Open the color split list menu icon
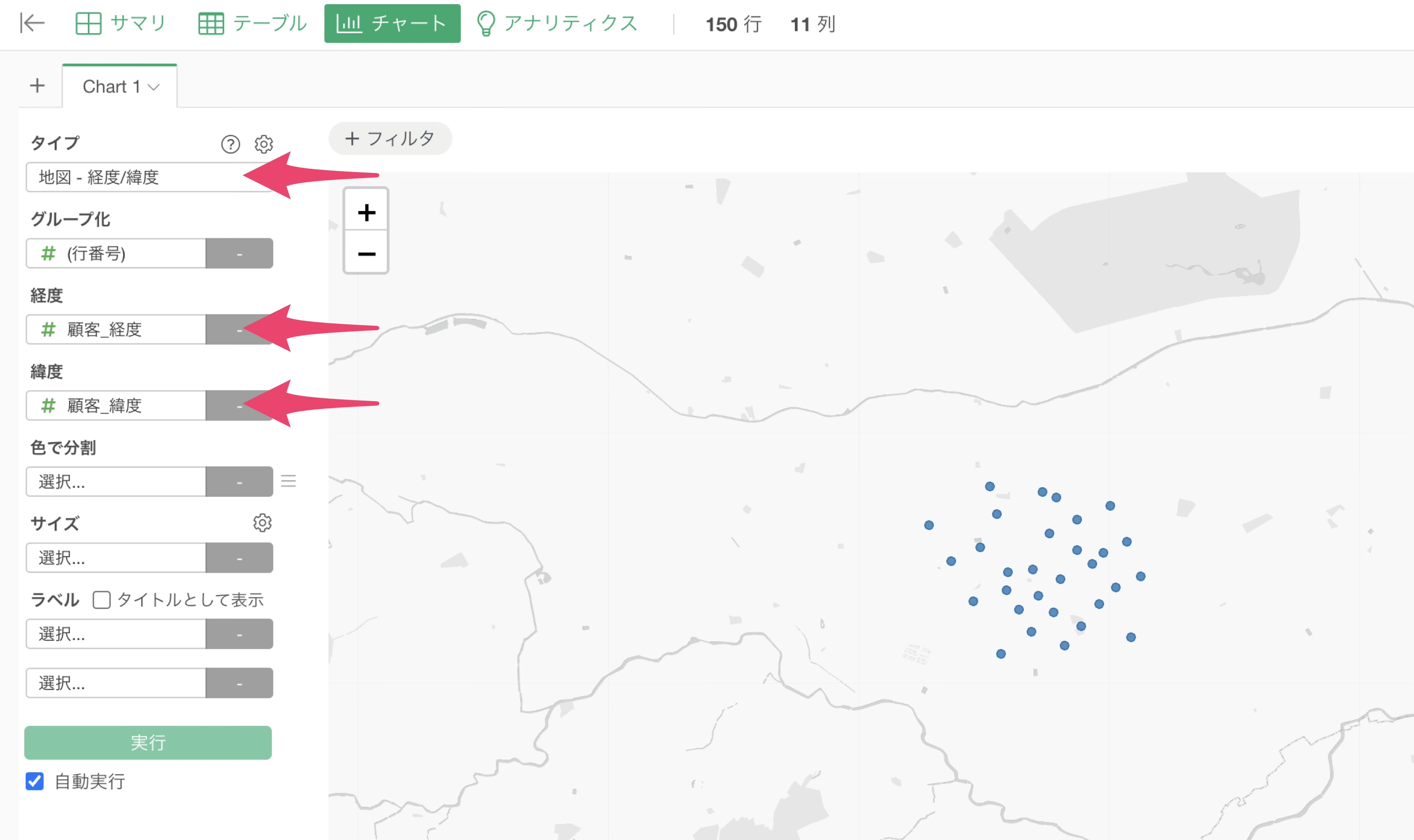1414x840 pixels. click(x=288, y=481)
